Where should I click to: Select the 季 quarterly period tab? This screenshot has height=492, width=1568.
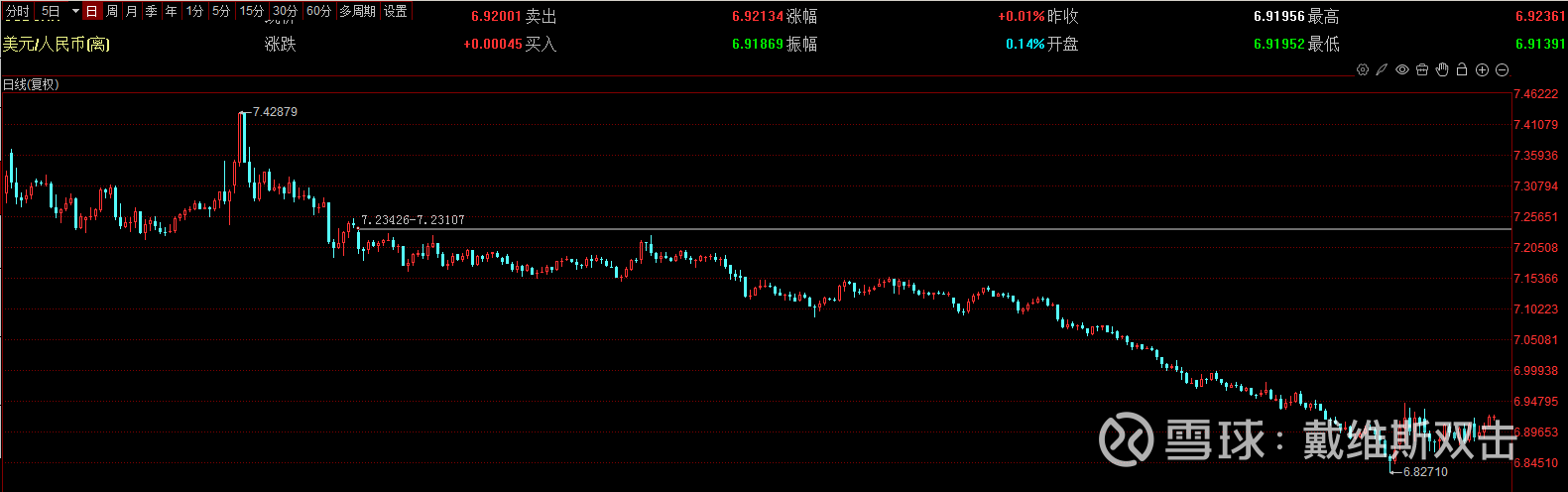(152, 11)
